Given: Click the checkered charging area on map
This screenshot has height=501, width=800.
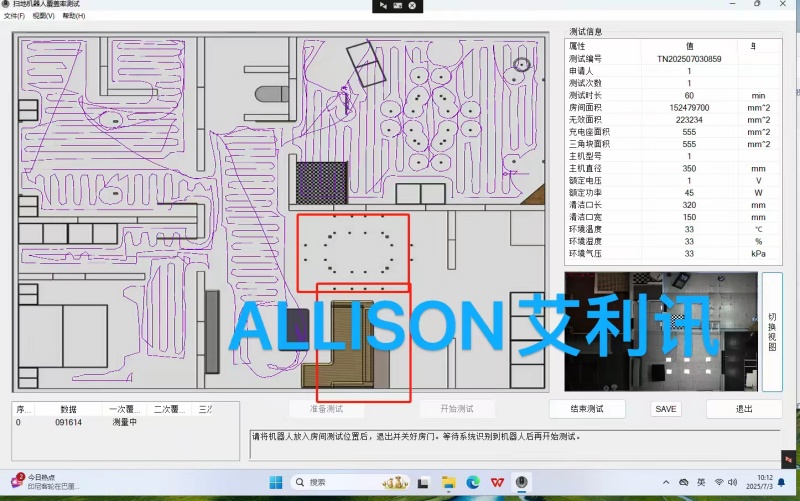Looking at the screenshot, I should [x=321, y=182].
